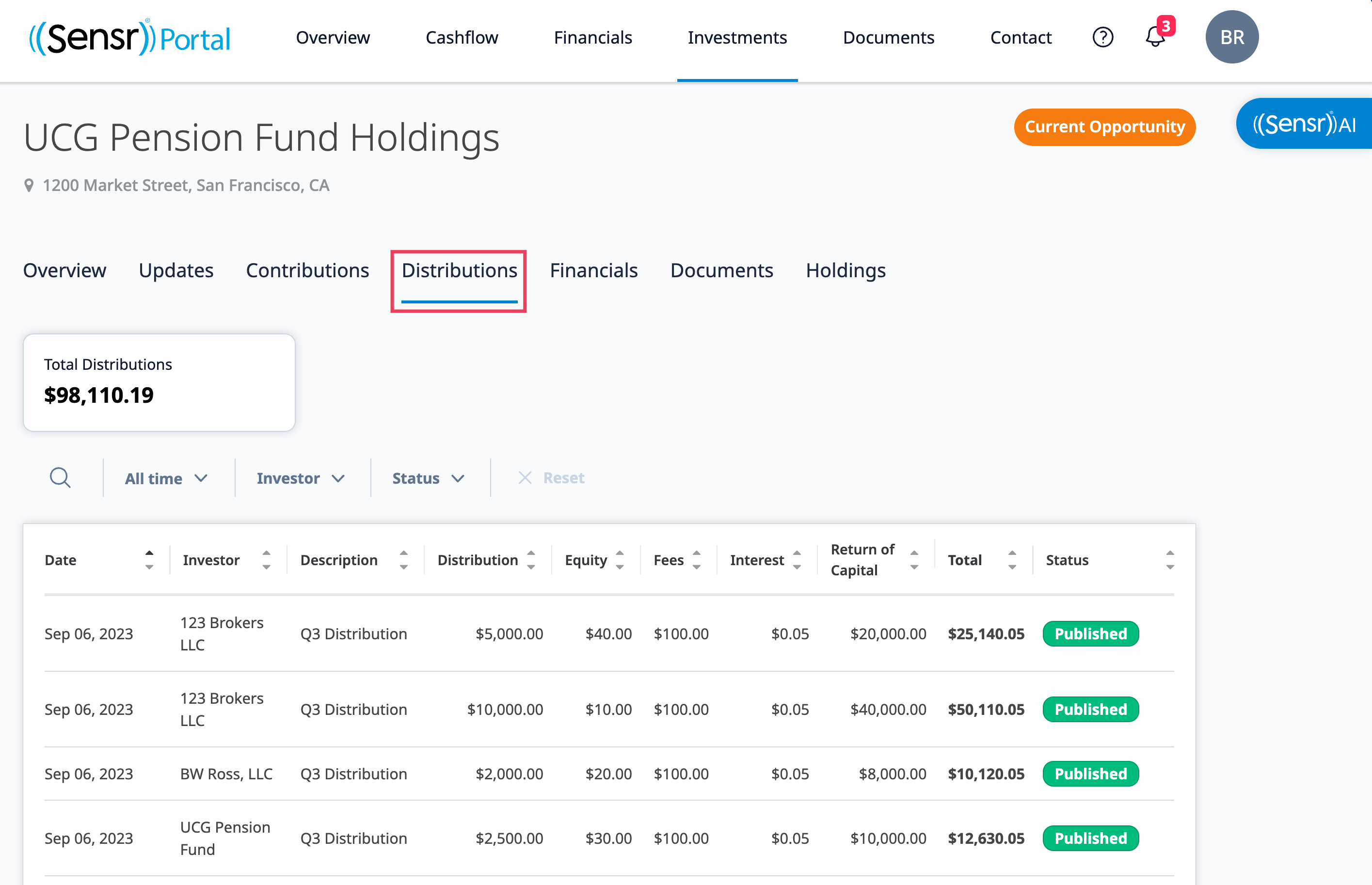The width and height of the screenshot is (1372, 885).
Task: Click the Date column header label
Action: pos(60,560)
